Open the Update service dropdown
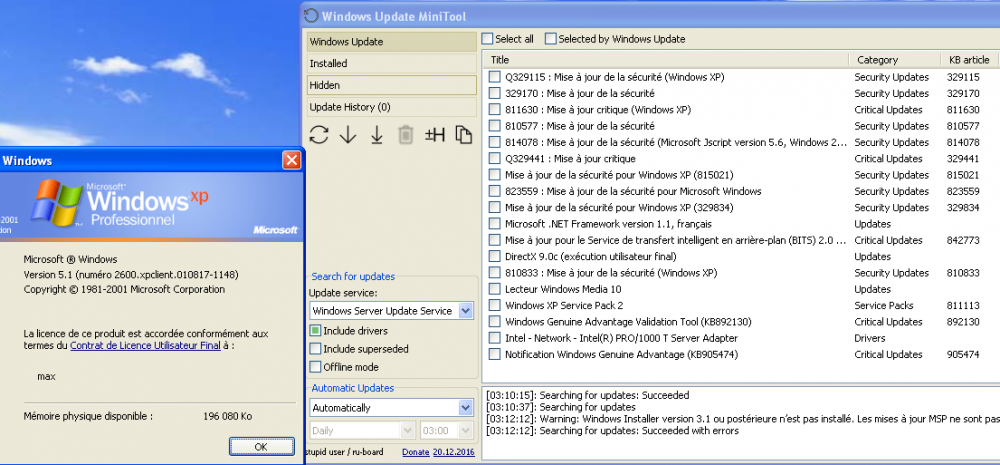Image resolution: width=1000 pixels, height=465 pixels. pos(466,311)
